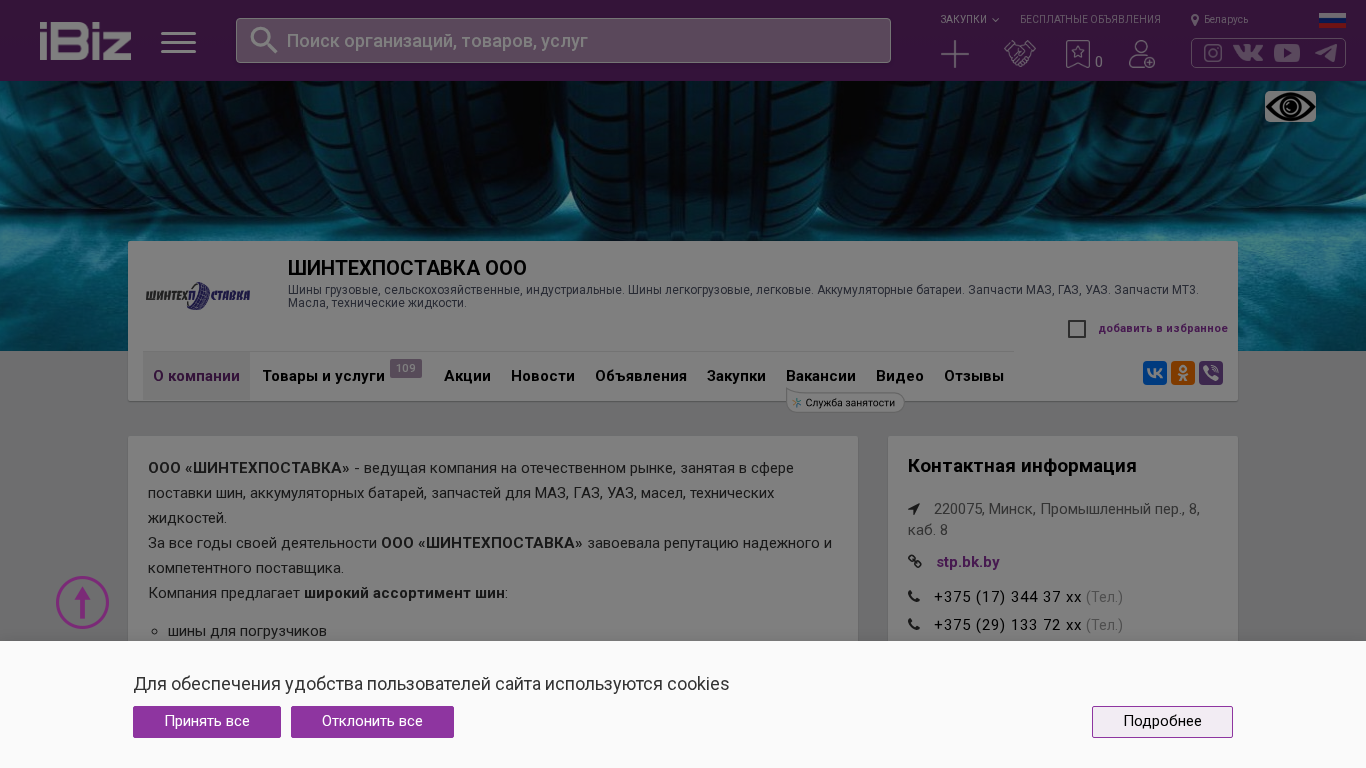This screenshot has width=1366, height=768.
Task: Open the handshake partners icon
Action: 1020,54
